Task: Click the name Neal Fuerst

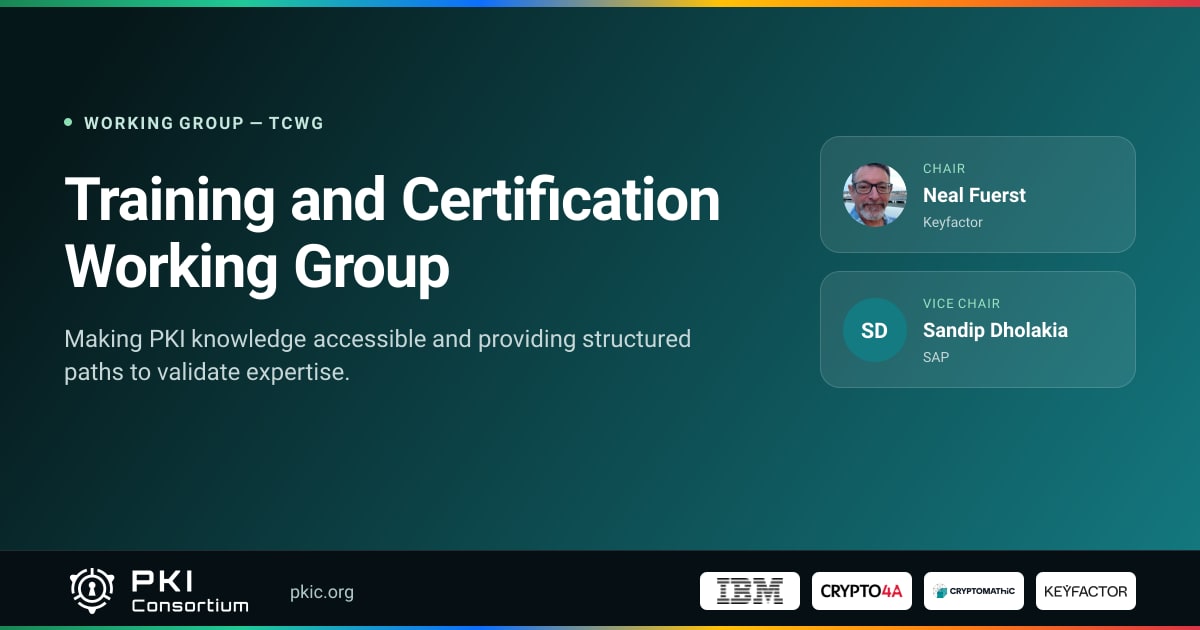Action: 974,195
